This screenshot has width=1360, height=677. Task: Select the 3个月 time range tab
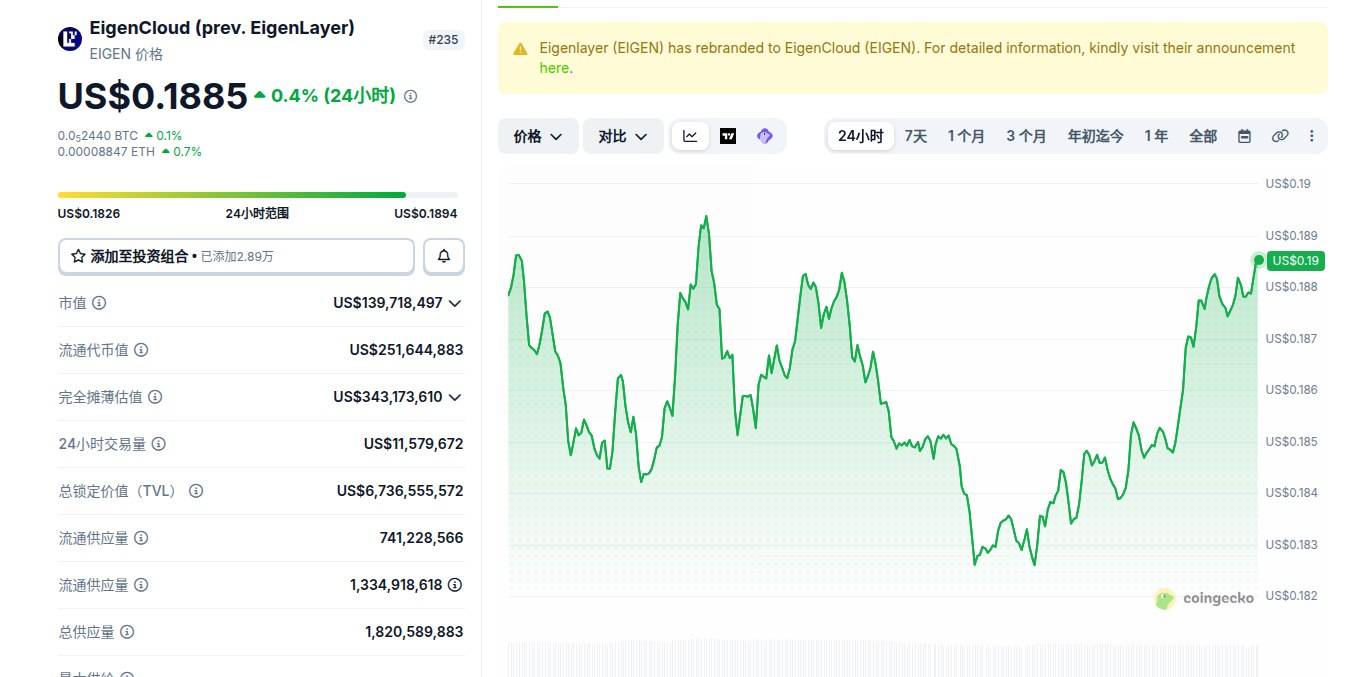click(x=1026, y=136)
